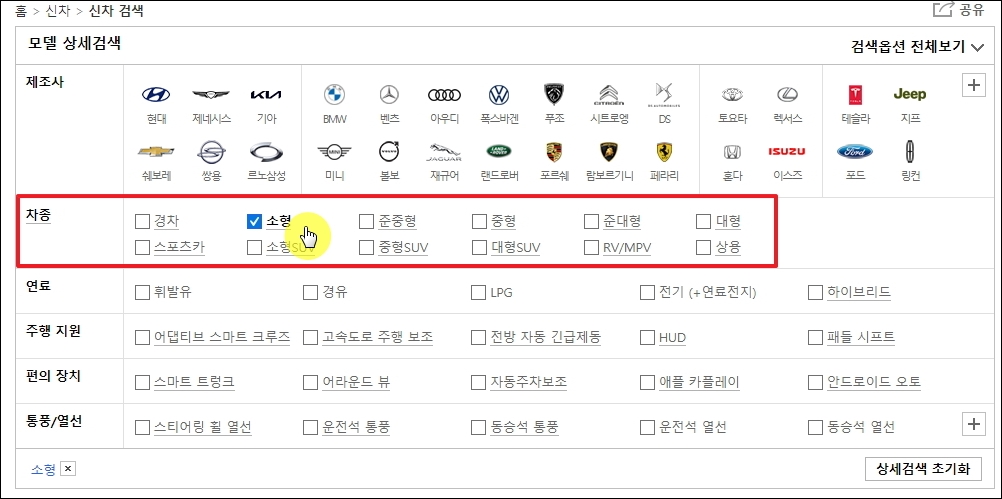The width and height of the screenshot is (1002, 499).
Task: Reset filters with 상세검색 초기화 button
Action: point(924,468)
